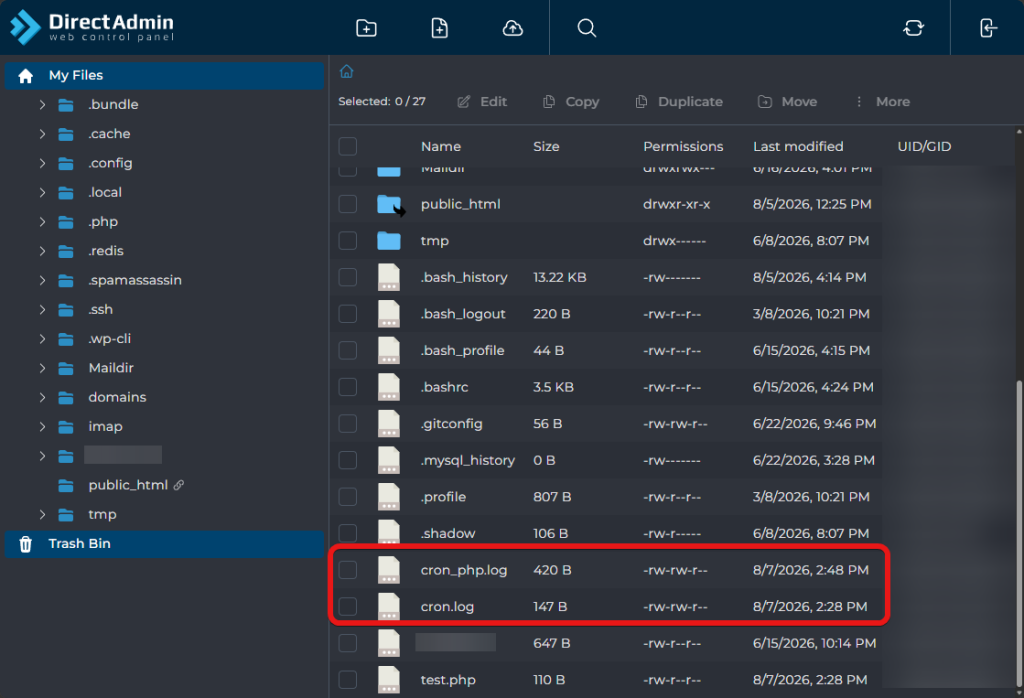
Task: Check the .bash_logout checkbox
Action: pos(347,313)
